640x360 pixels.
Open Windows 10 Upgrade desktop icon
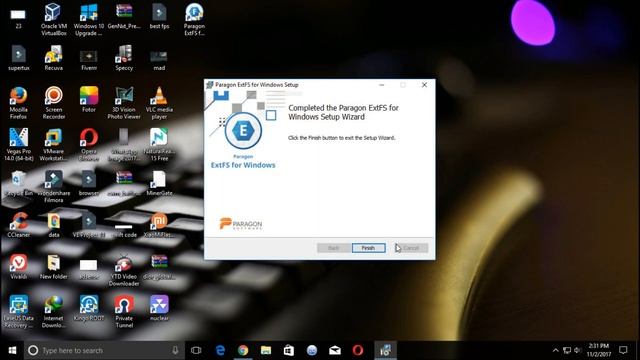point(89,19)
